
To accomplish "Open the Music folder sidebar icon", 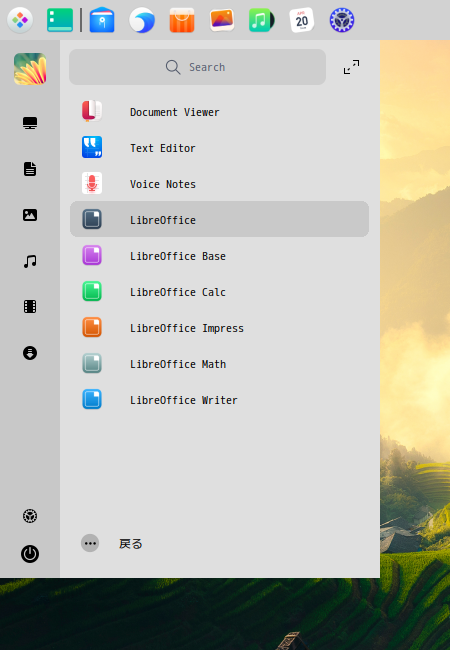I will click(30, 261).
